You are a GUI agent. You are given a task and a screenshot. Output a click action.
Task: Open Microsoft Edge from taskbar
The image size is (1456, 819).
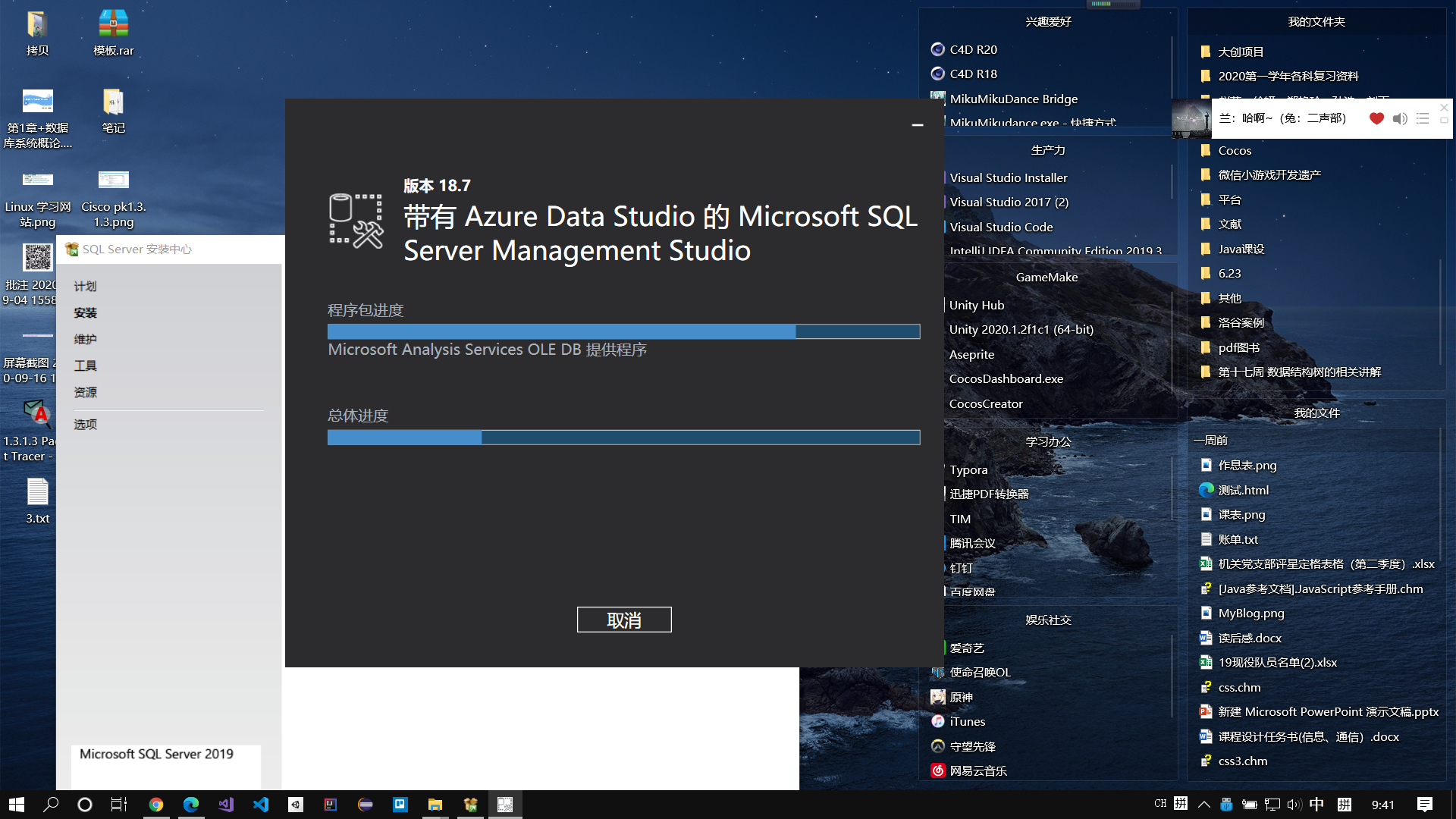coord(191,804)
